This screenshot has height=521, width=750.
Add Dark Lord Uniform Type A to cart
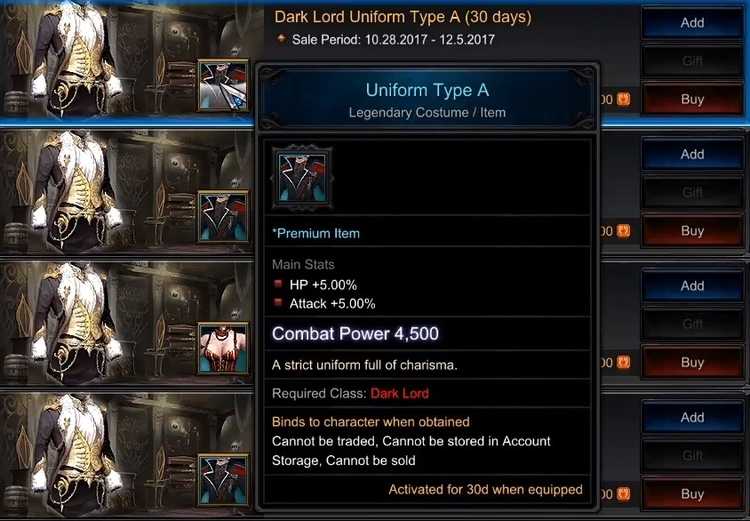coord(692,22)
